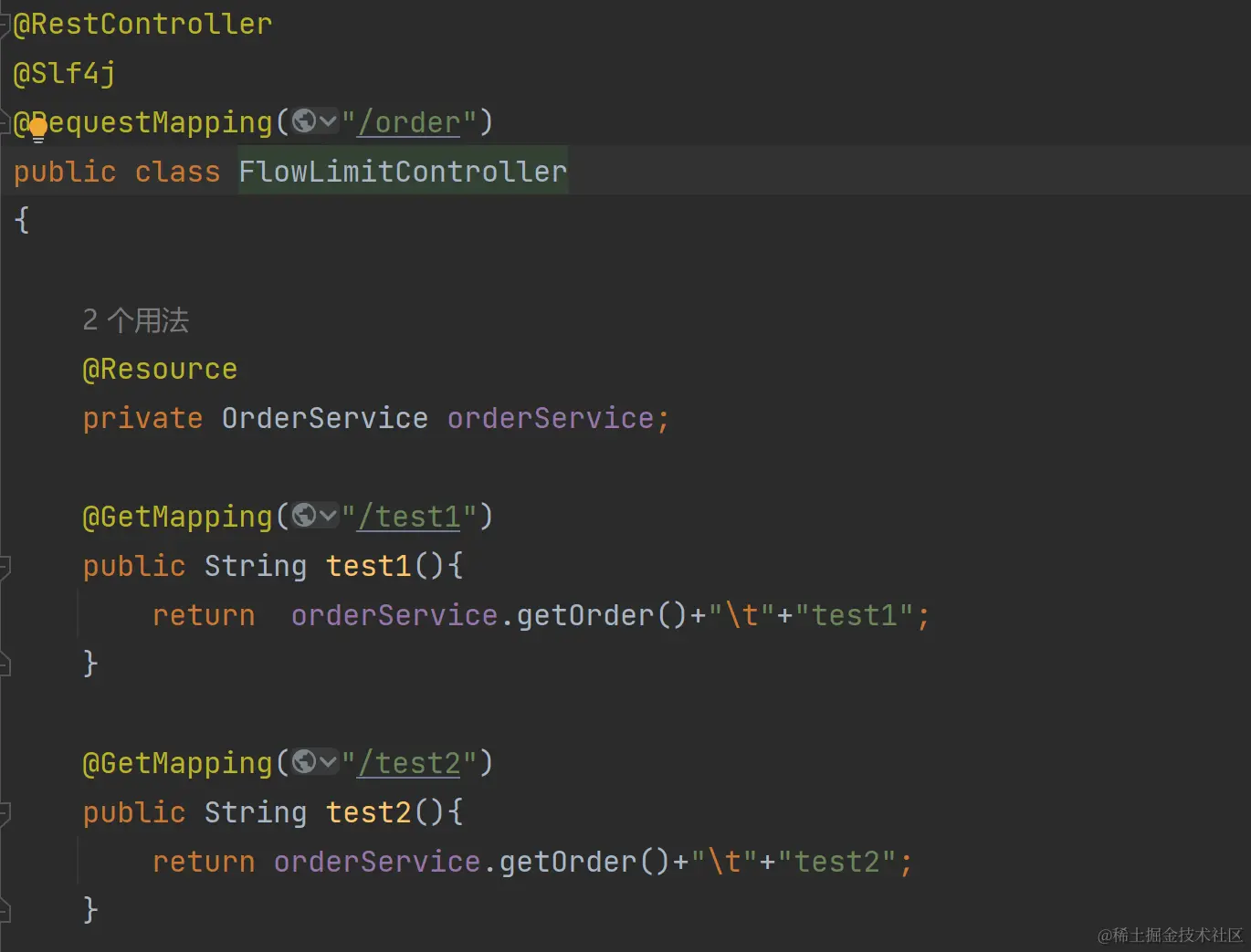This screenshot has width=1251, height=952.
Task: Click the globe icon beside "/test2" mapping
Action: pos(304,761)
